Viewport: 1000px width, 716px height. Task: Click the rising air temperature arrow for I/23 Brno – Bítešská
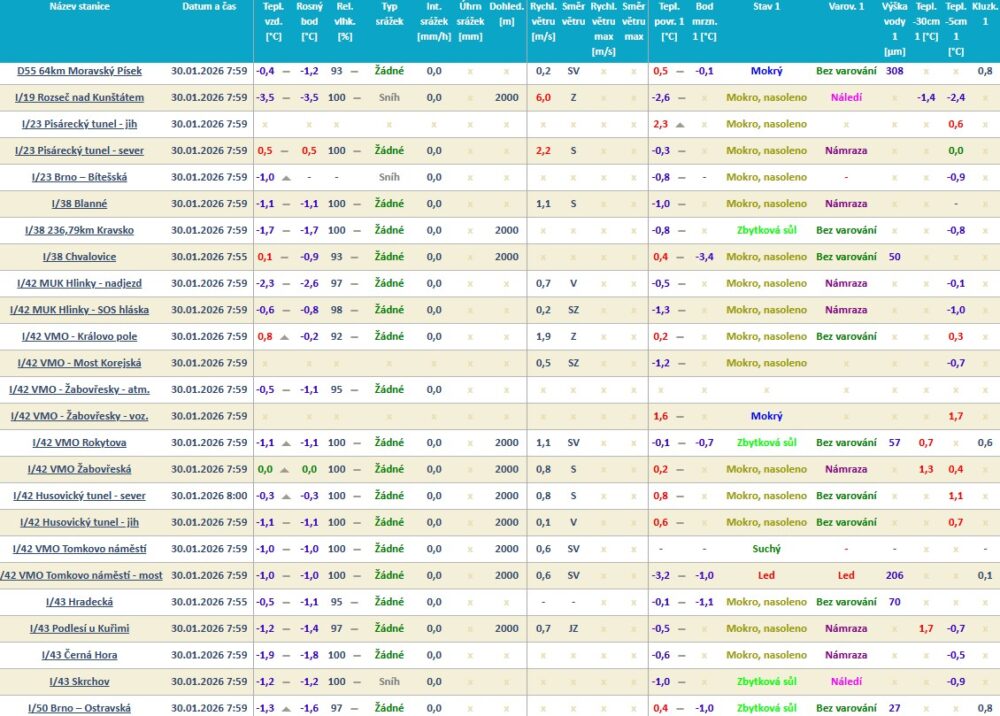(x=286, y=177)
